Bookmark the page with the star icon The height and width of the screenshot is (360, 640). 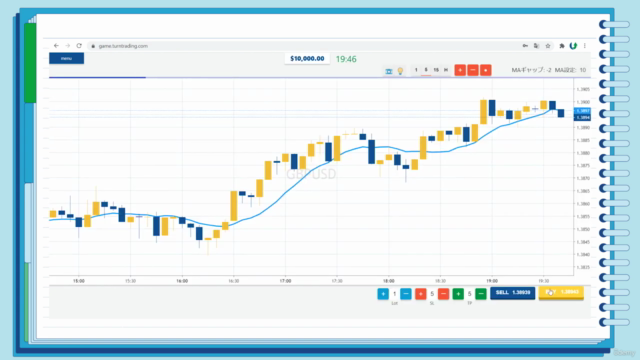tap(548, 46)
